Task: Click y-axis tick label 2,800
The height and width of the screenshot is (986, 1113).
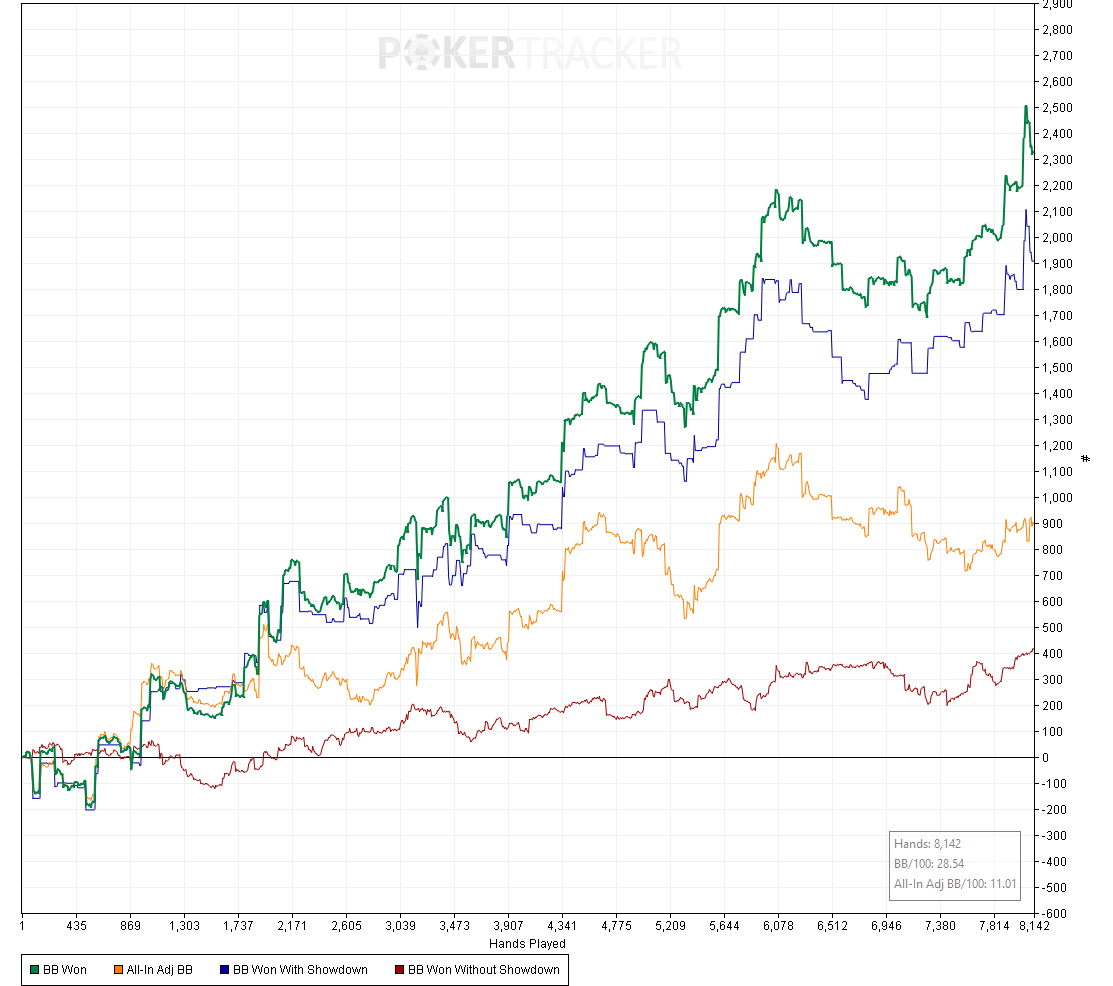Action: pyautogui.click(x=1058, y=30)
